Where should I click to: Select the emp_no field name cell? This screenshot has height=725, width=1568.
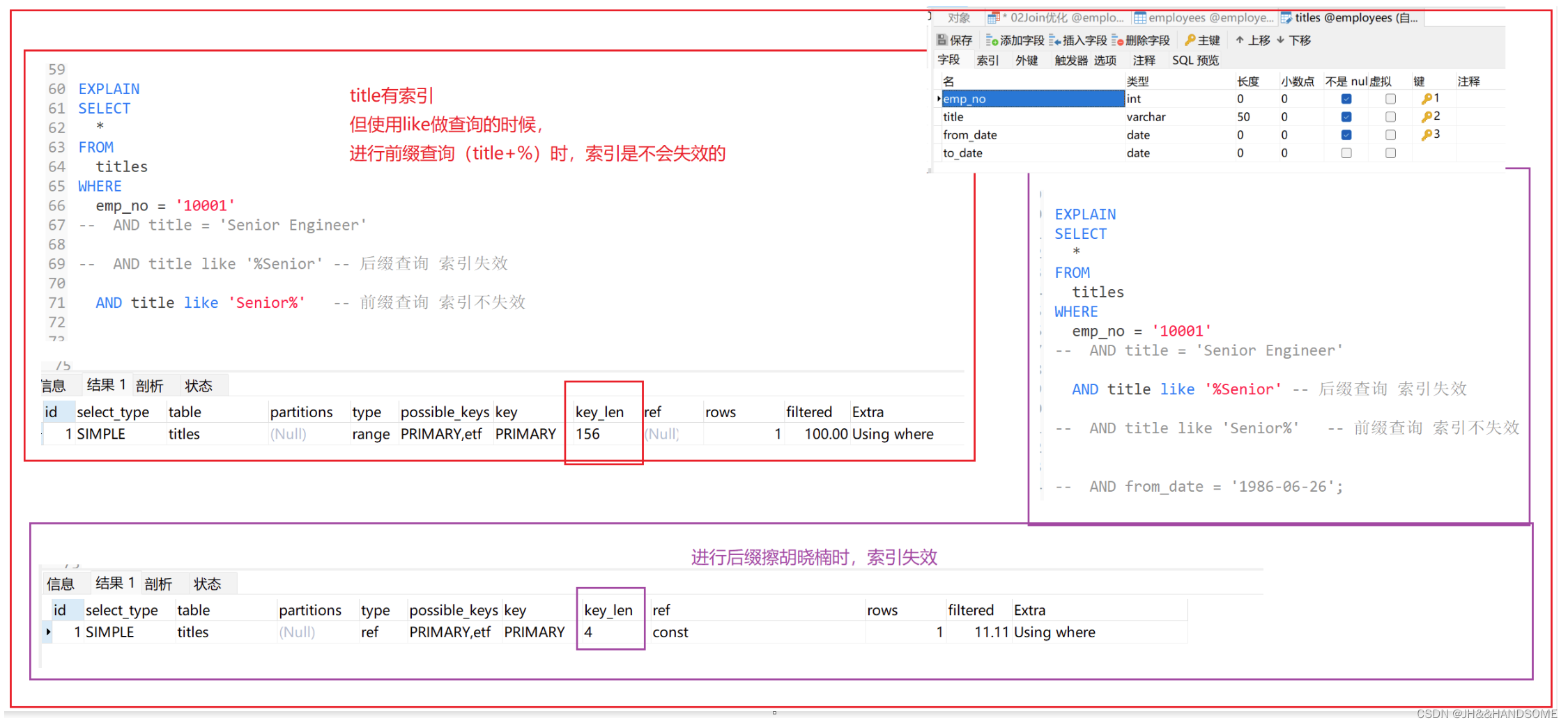tap(1033, 99)
